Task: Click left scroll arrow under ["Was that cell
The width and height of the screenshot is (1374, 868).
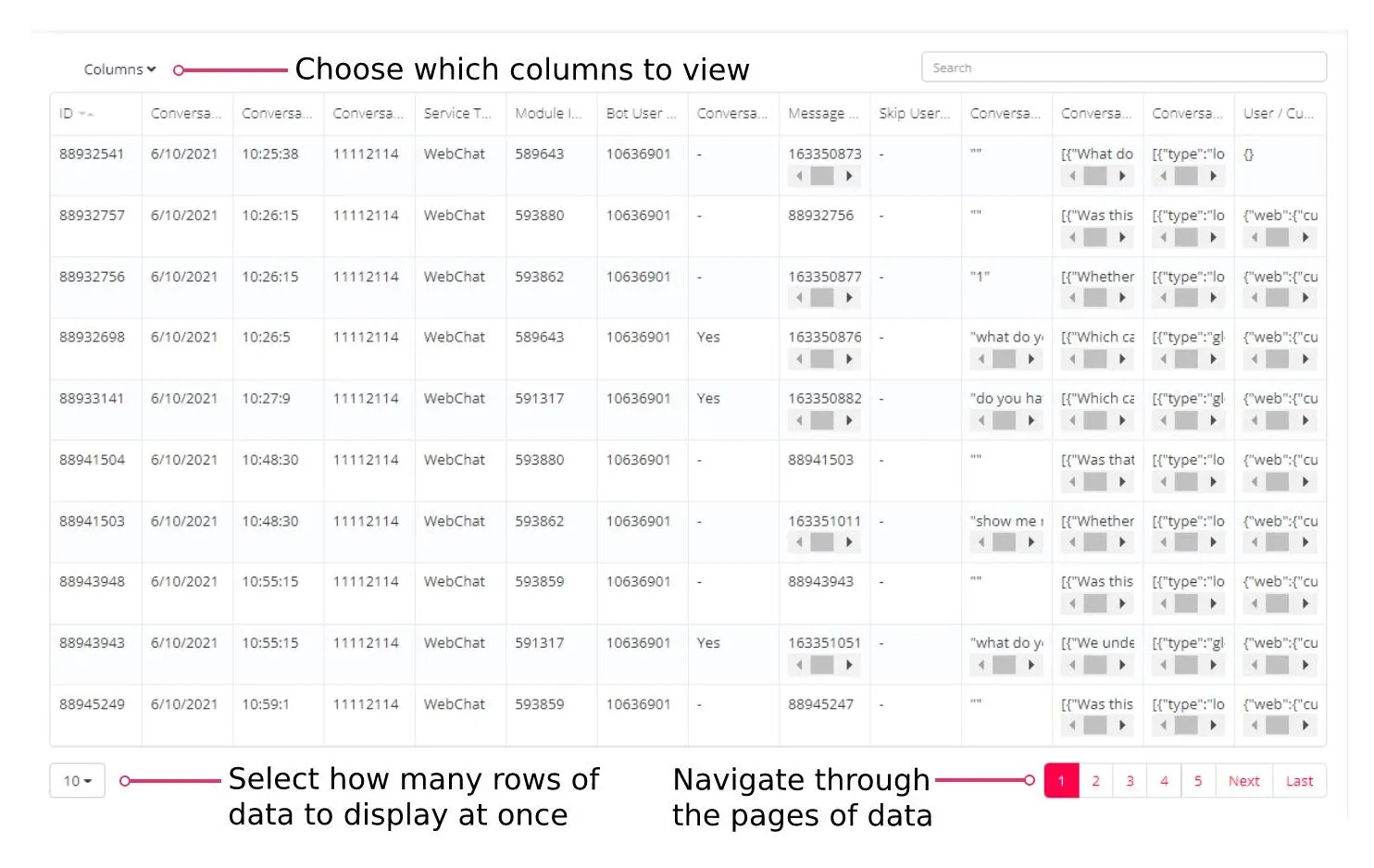Action: [1072, 481]
